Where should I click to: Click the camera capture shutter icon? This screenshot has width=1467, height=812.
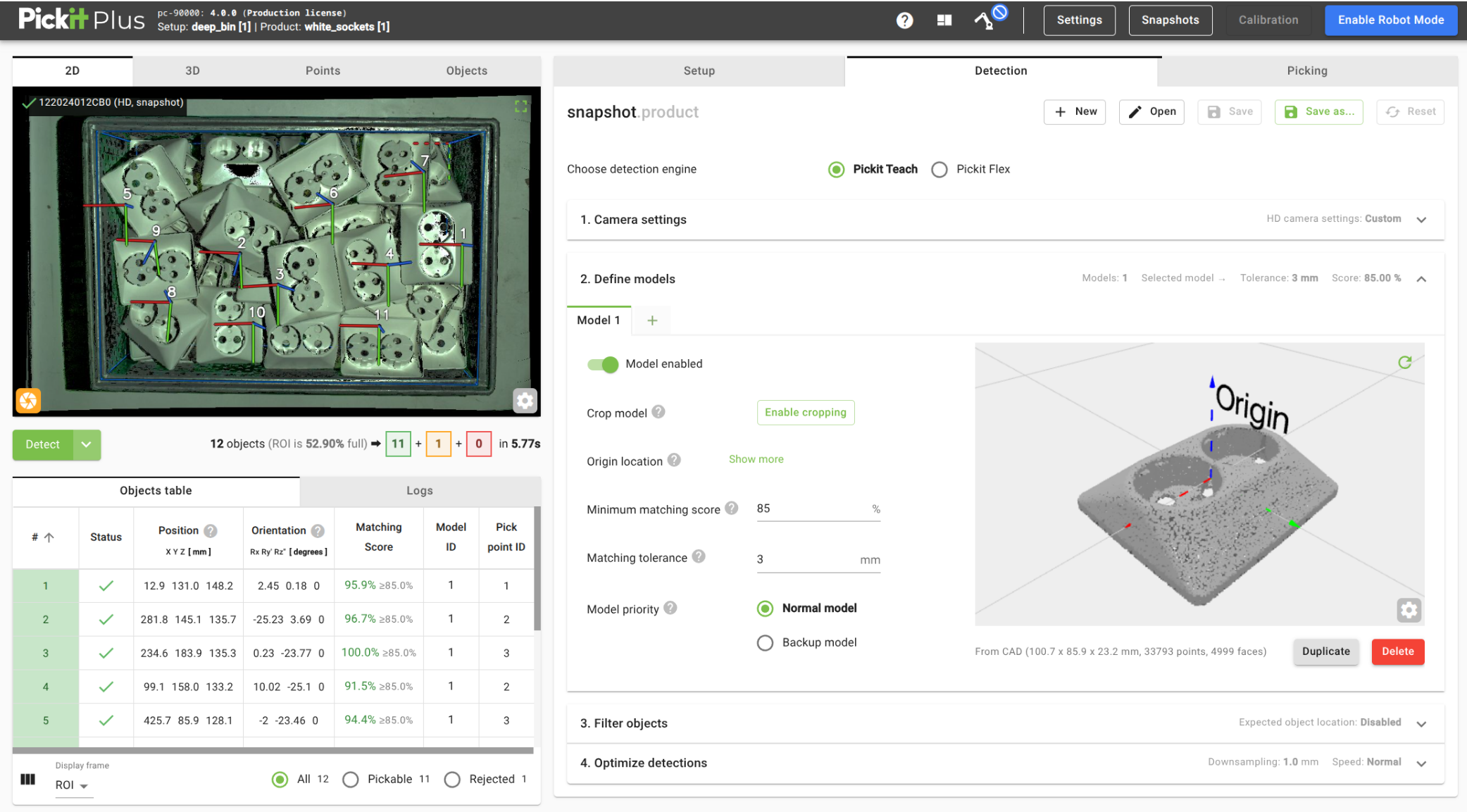click(27, 401)
